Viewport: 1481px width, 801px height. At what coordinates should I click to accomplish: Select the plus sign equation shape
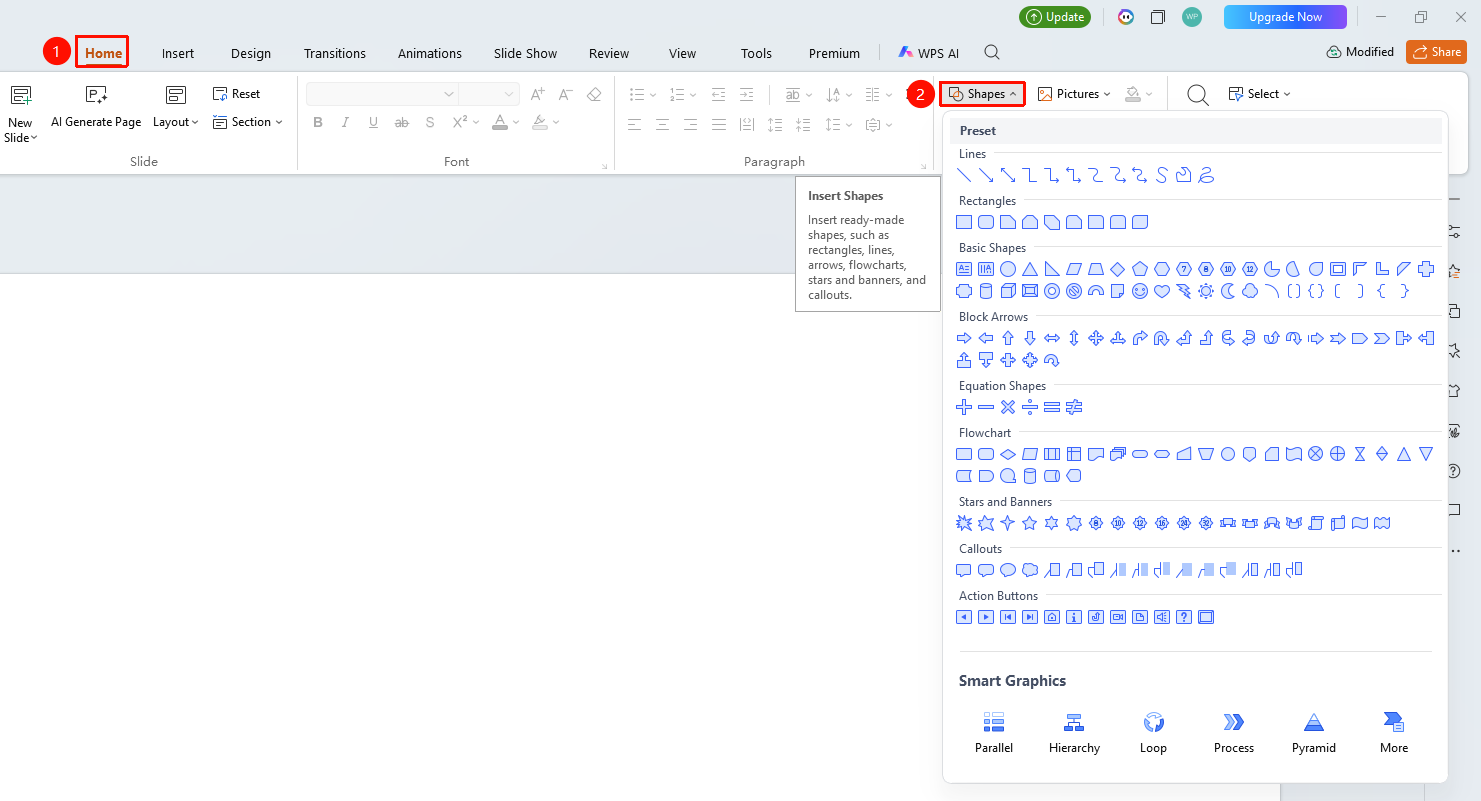coord(964,407)
